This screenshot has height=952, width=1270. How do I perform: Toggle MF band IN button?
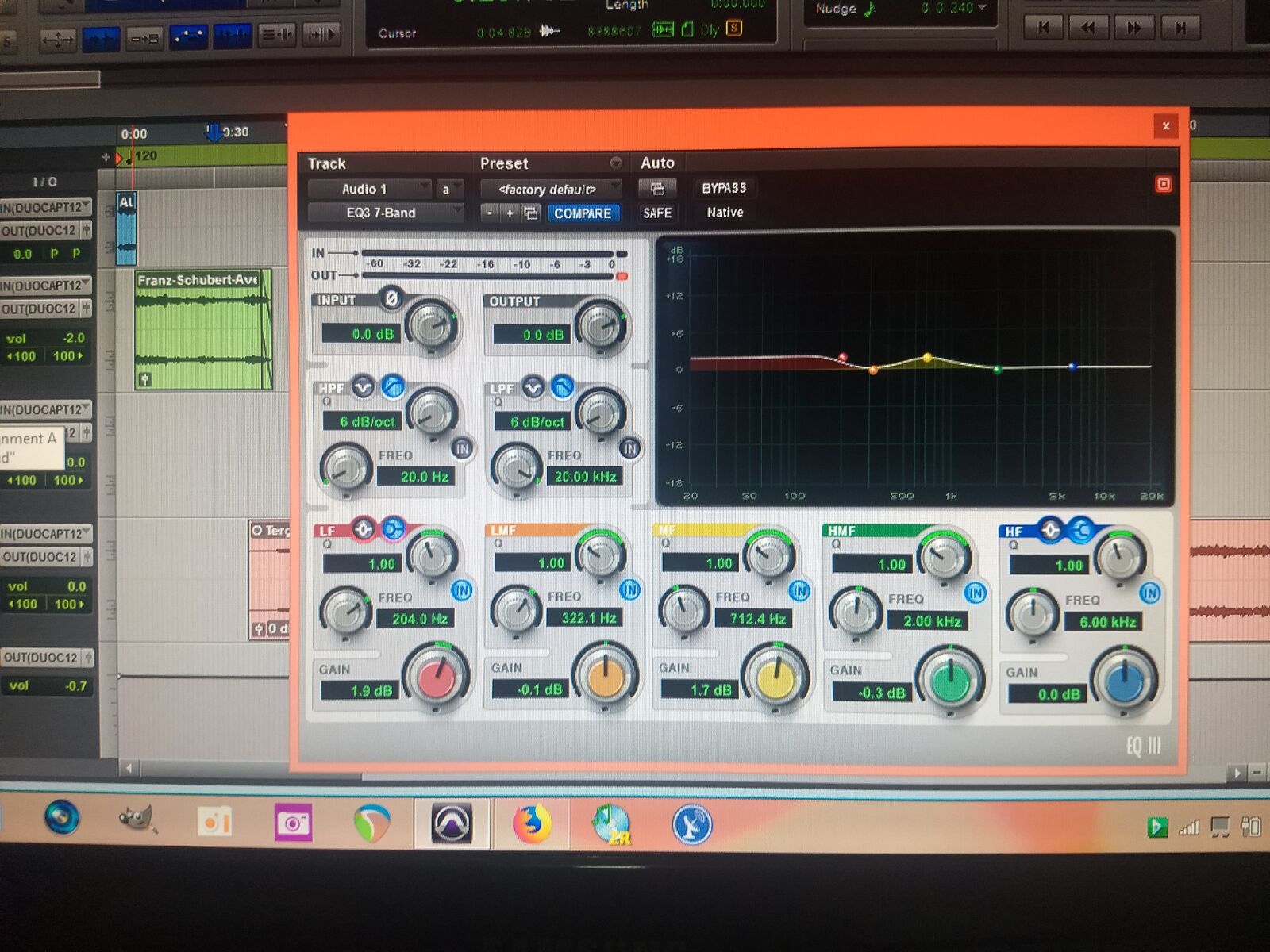coord(799,591)
